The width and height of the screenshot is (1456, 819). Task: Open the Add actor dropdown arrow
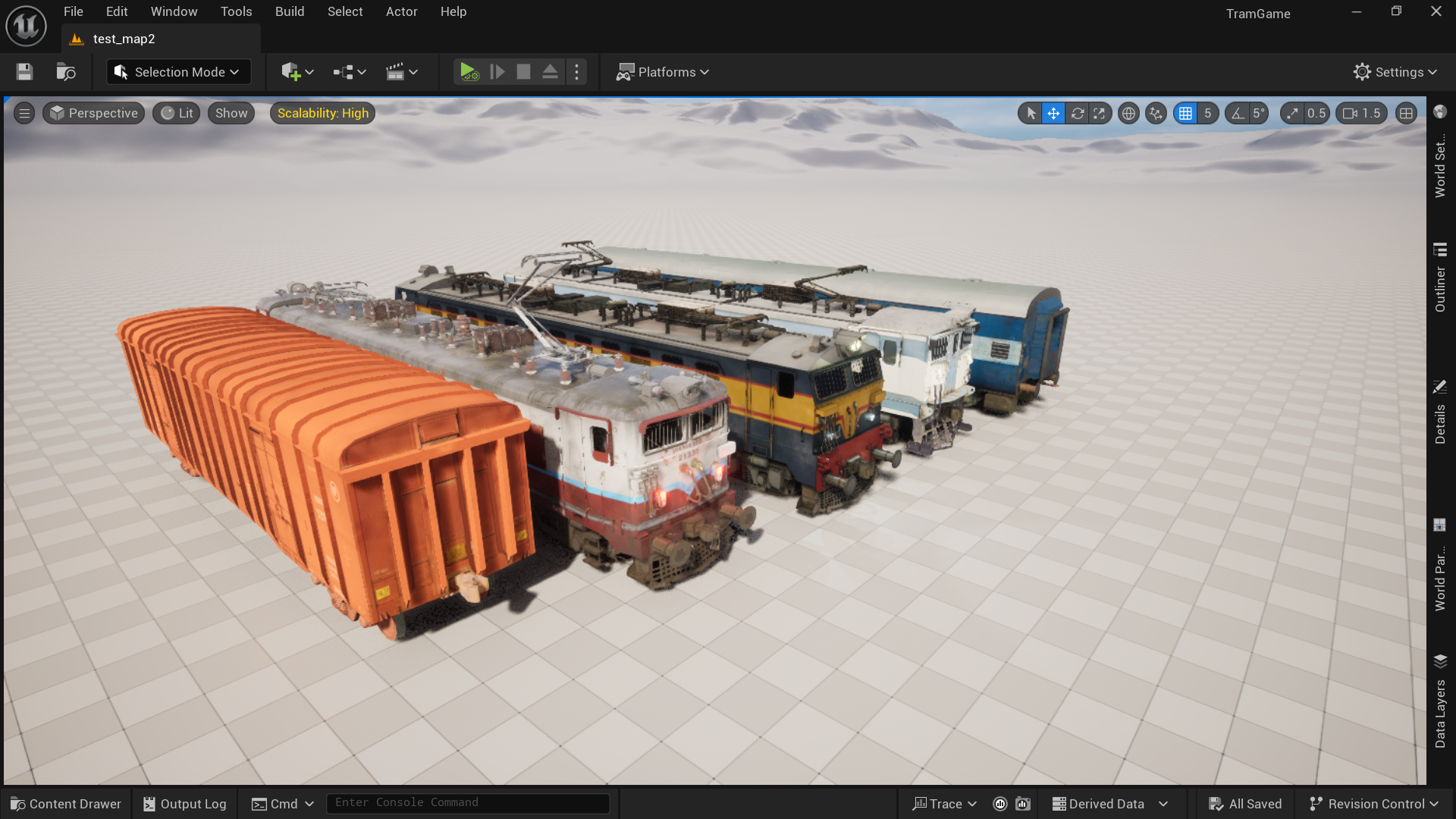tap(309, 72)
